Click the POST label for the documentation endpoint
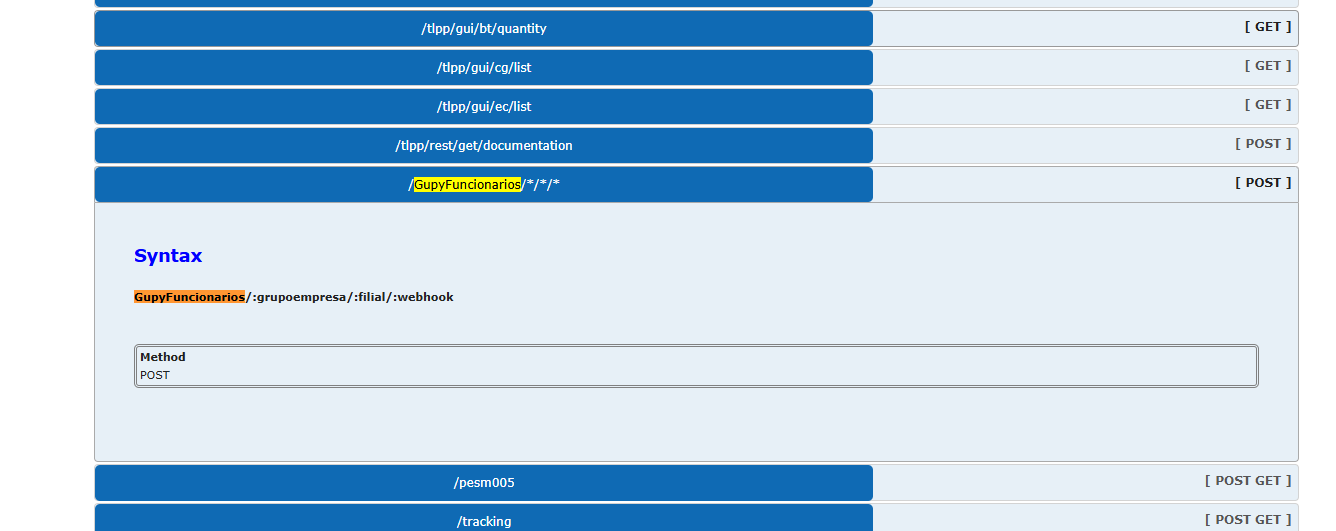 [1263, 144]
